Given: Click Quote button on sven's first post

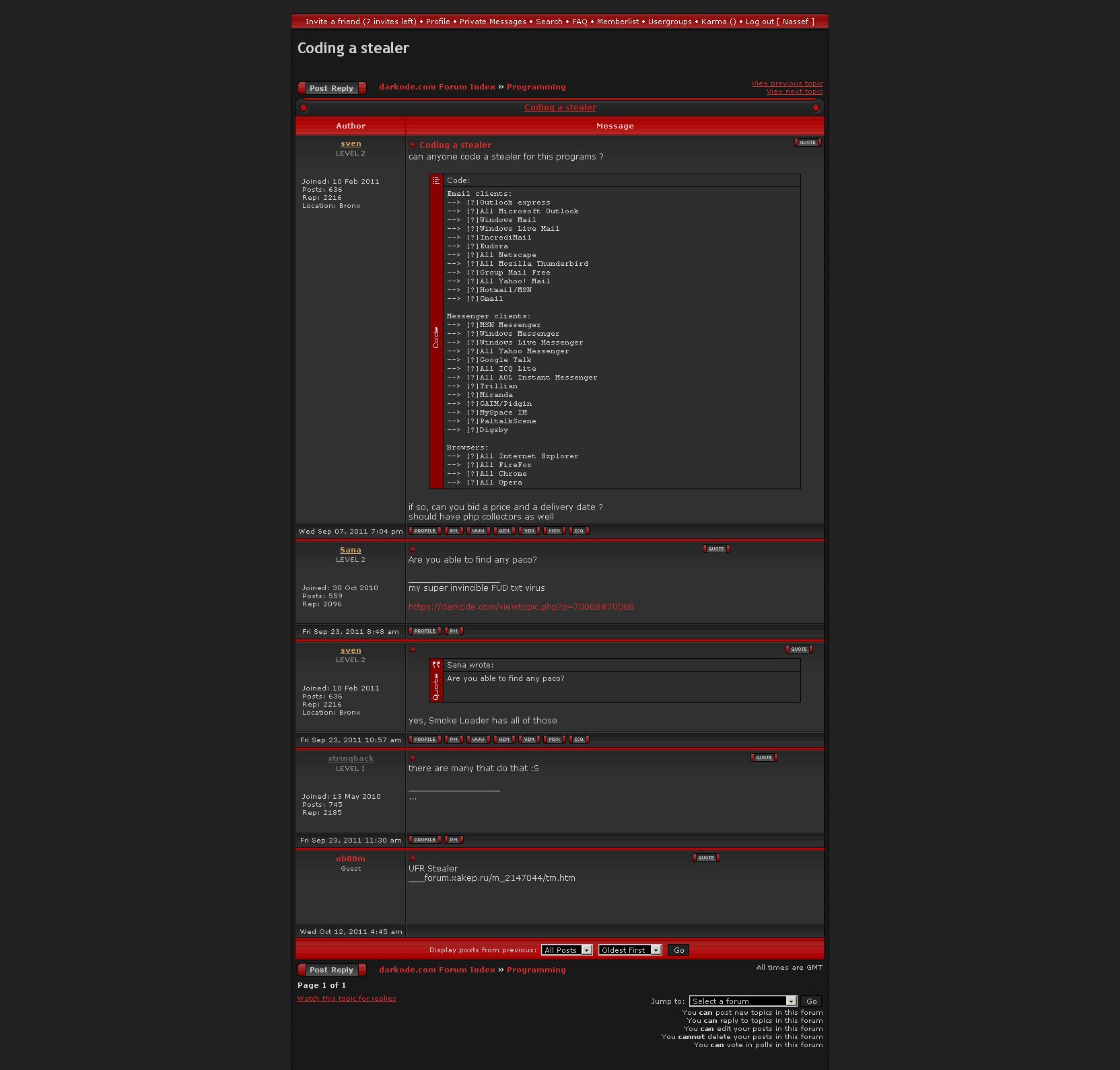Looking at the screenshot, I should pyautogui.click(x=808, y=143).
